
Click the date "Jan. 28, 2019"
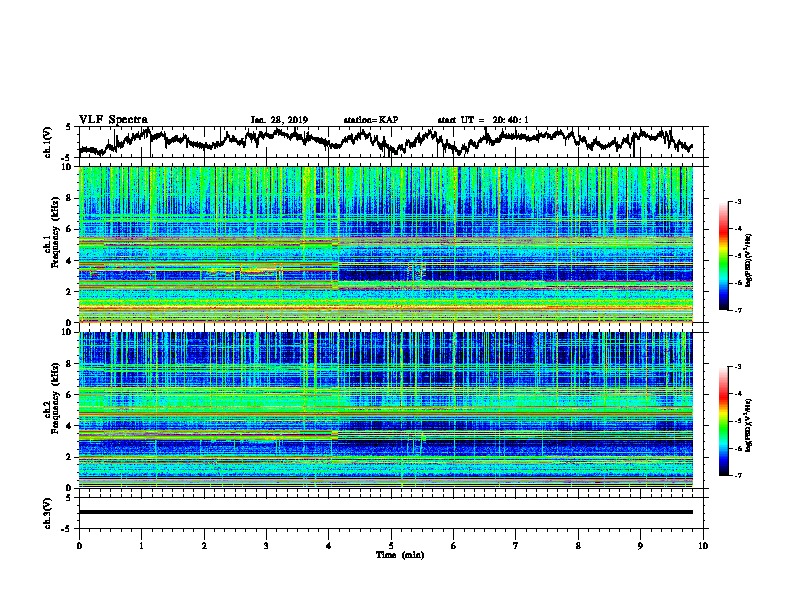[x=279, y=120]
